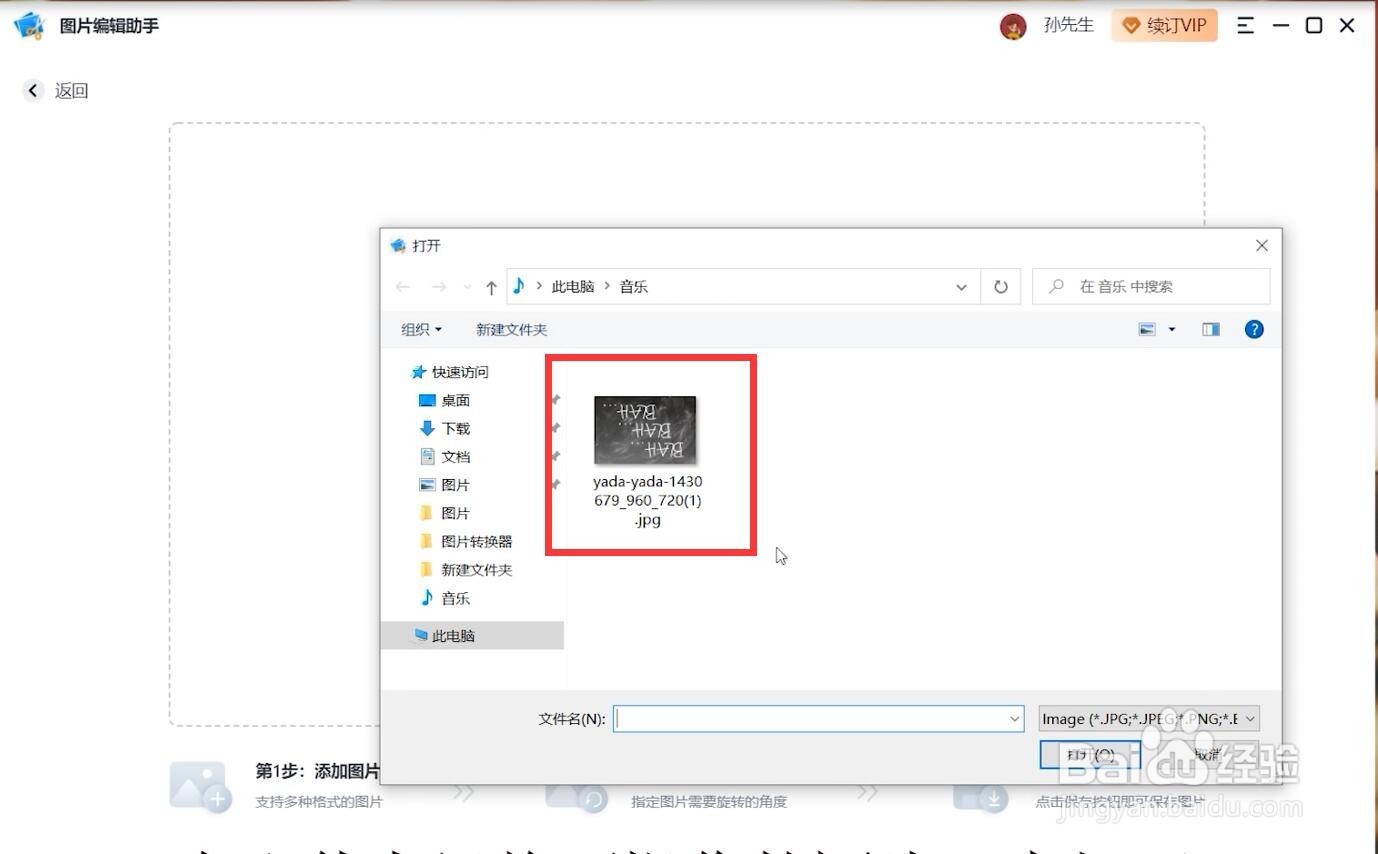Viewport: 1378px width, 854px height.
Task: Click the file name yada-yada-1430679_960_720(1).jpg
Action: point(648,500)
